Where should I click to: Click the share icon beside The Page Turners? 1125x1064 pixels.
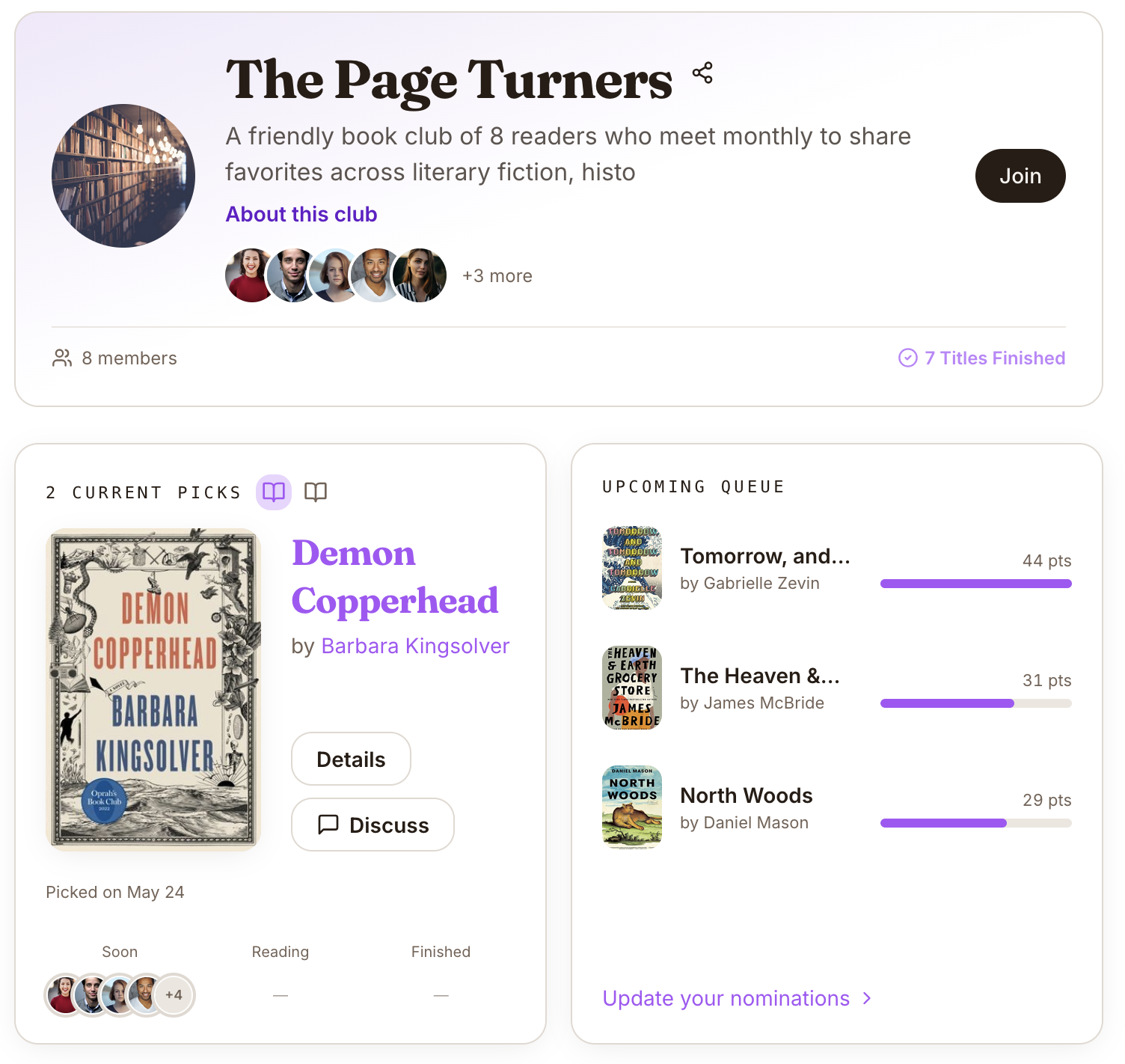pos(702,73)
